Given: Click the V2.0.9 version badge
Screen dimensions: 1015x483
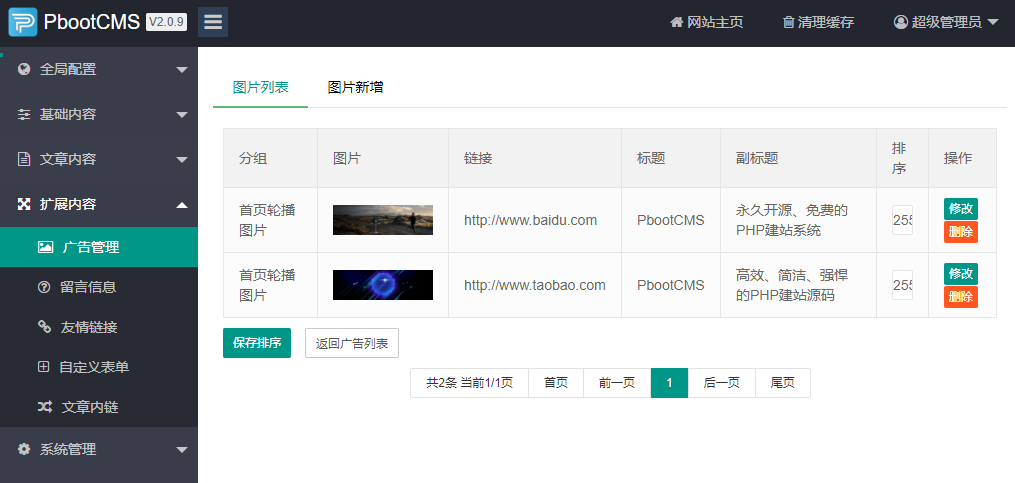Looking at the screenshot, I should tap(166, 22).
